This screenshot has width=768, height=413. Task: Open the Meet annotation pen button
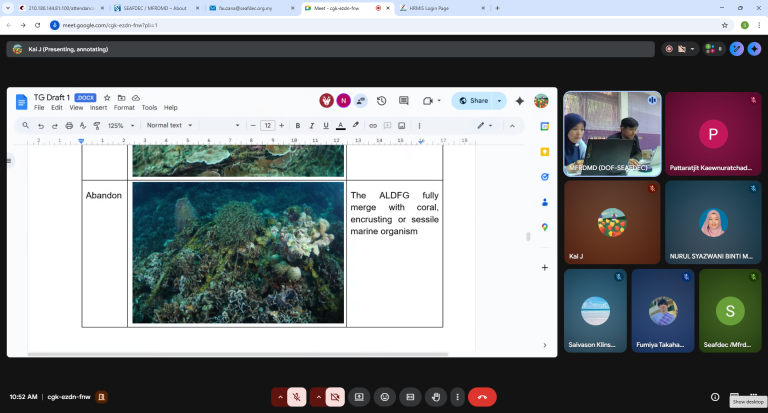click(x=737, y=49)
